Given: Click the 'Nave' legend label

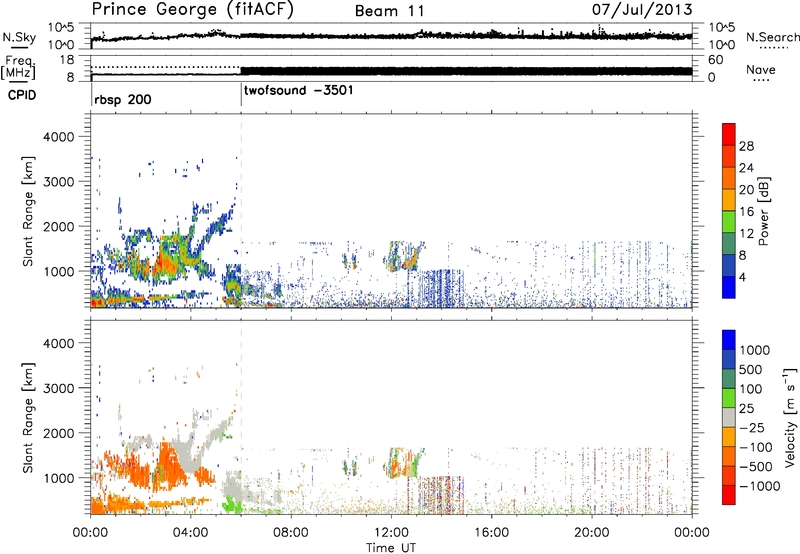Looking at the screenshot, I should (x=761, y=69).
